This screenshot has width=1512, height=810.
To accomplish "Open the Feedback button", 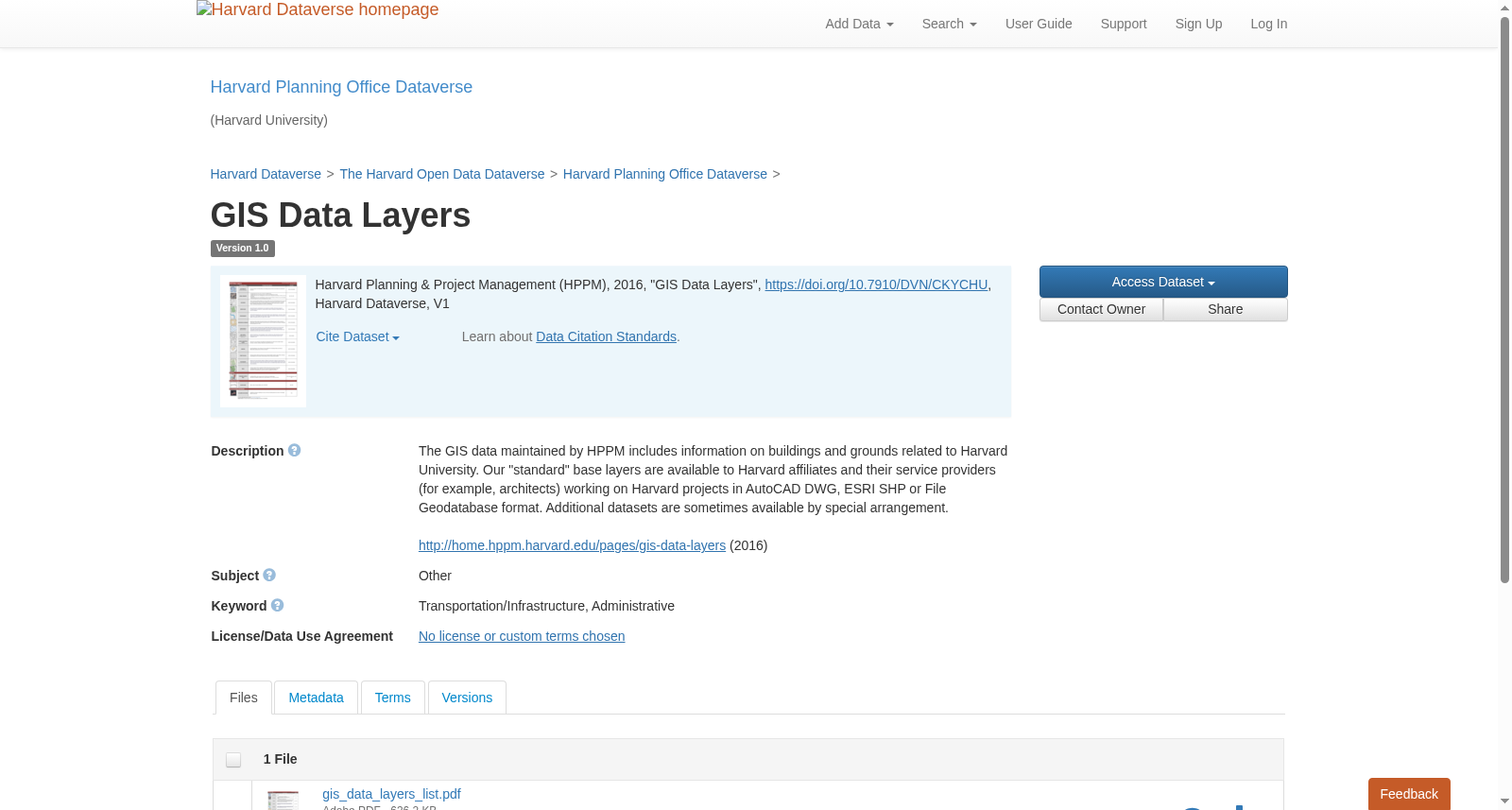I will [1409, 794].
